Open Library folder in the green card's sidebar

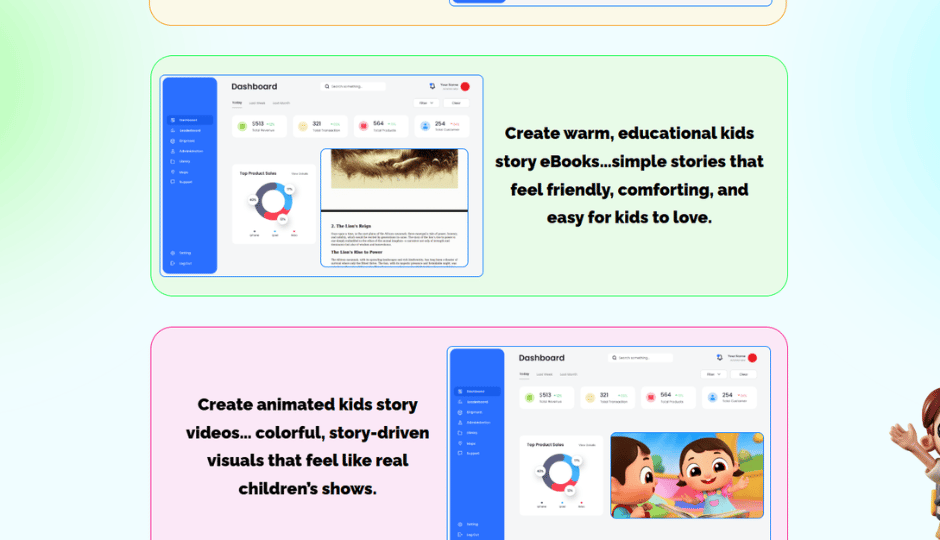point(181,161)
